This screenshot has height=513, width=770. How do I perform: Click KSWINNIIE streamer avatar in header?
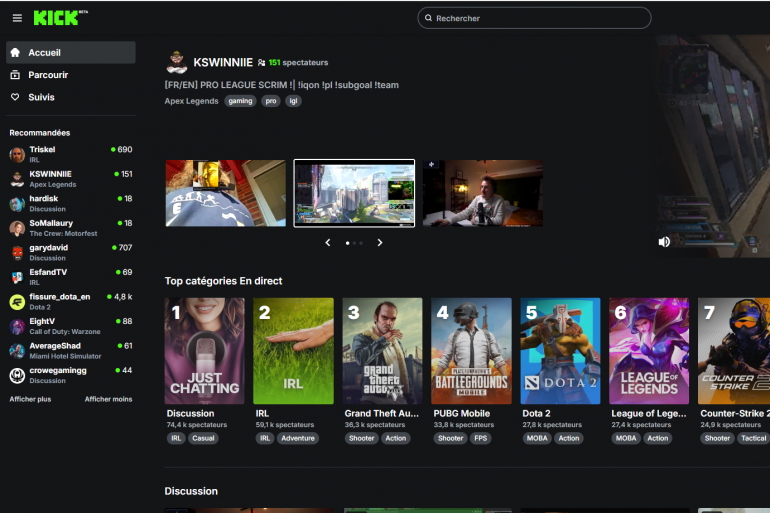pos(176,62)
